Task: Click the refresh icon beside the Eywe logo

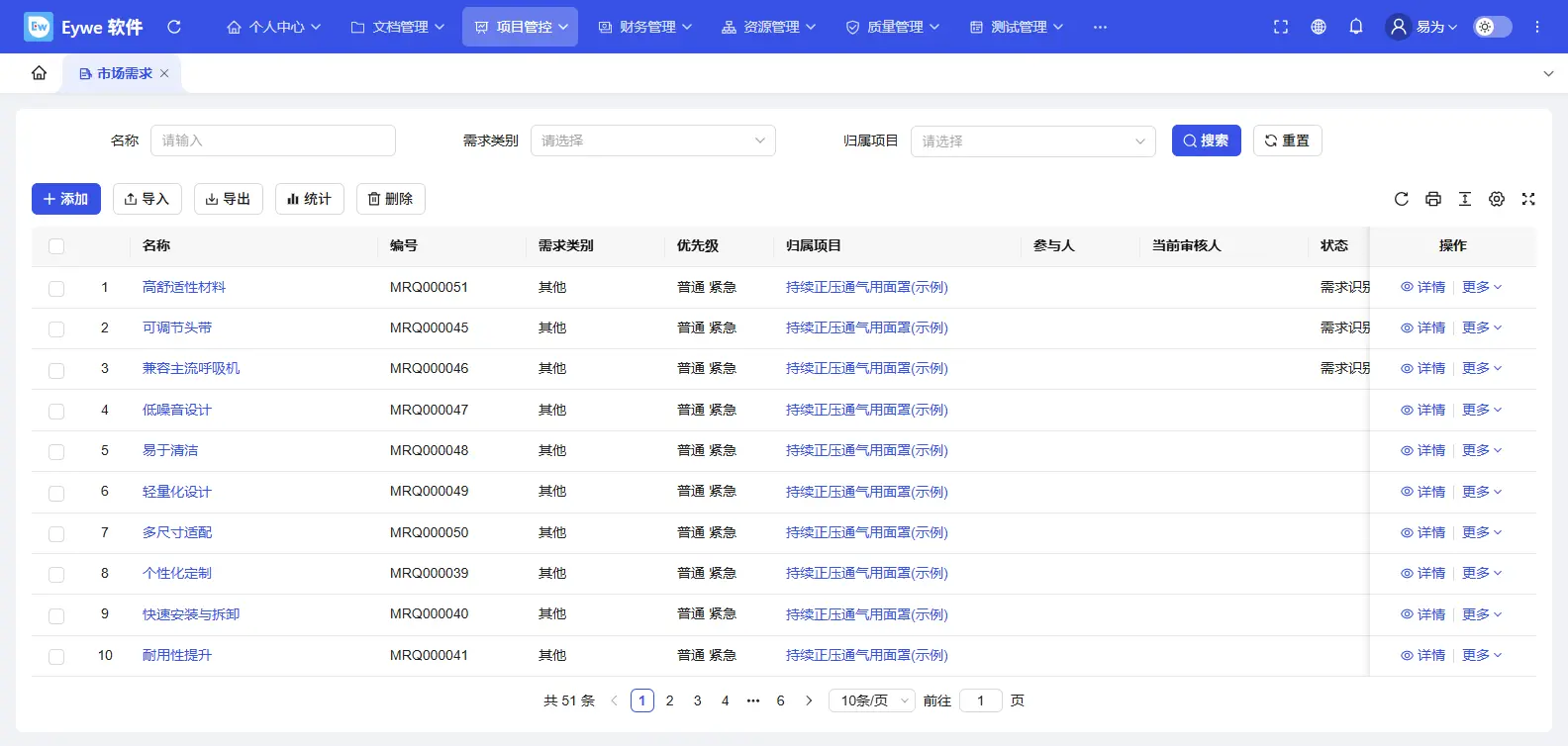Action: point(174,27)
